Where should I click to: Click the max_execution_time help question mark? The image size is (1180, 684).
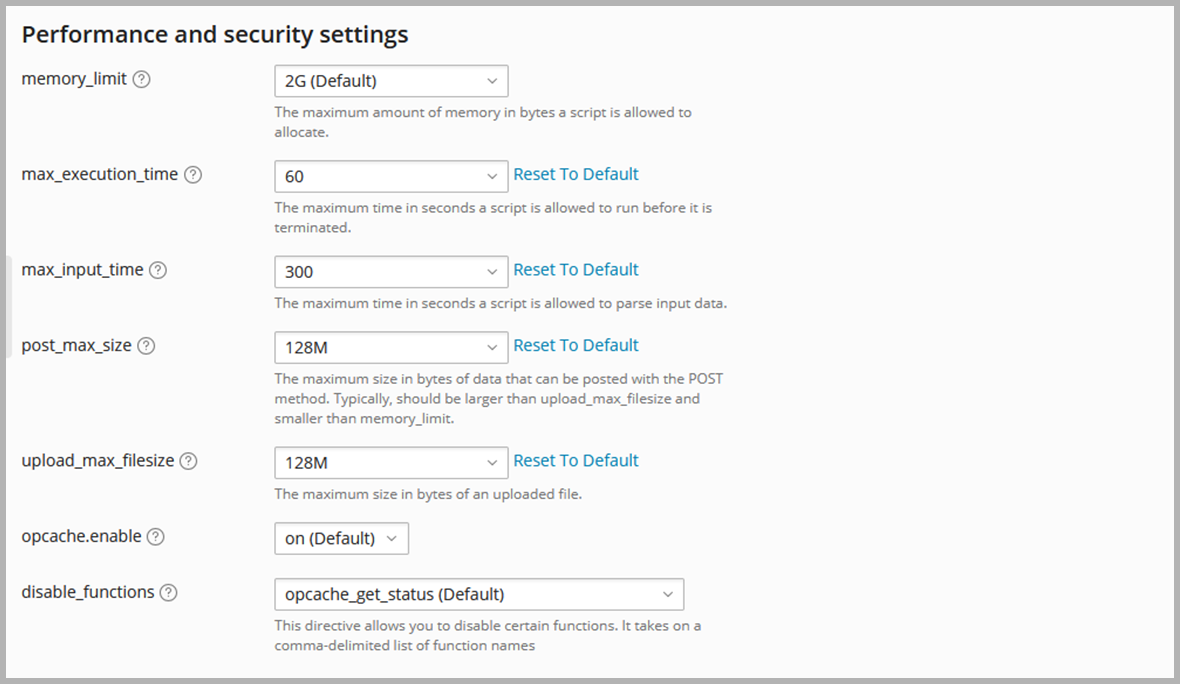click(x=193, y=175)
